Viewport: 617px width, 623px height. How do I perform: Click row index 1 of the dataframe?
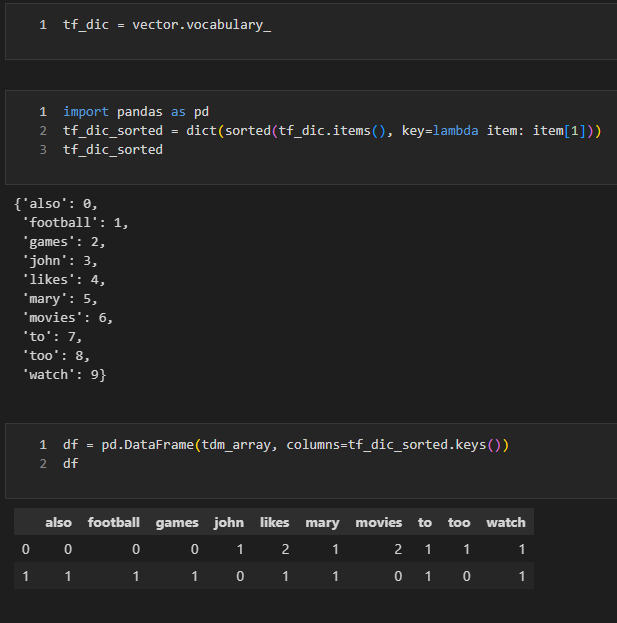(25, 576)
